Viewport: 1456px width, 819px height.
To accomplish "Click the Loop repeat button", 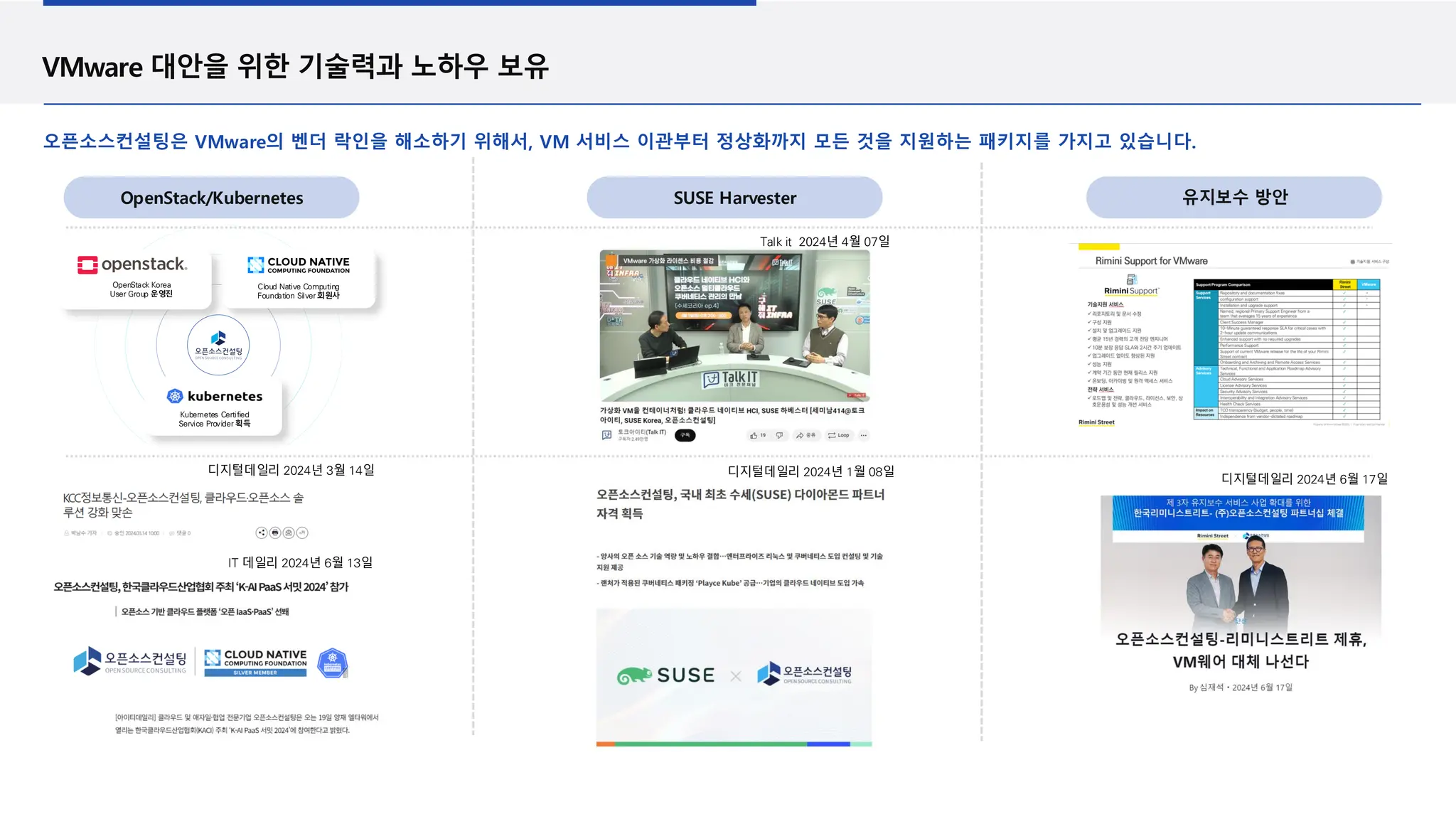I will 839,435.
